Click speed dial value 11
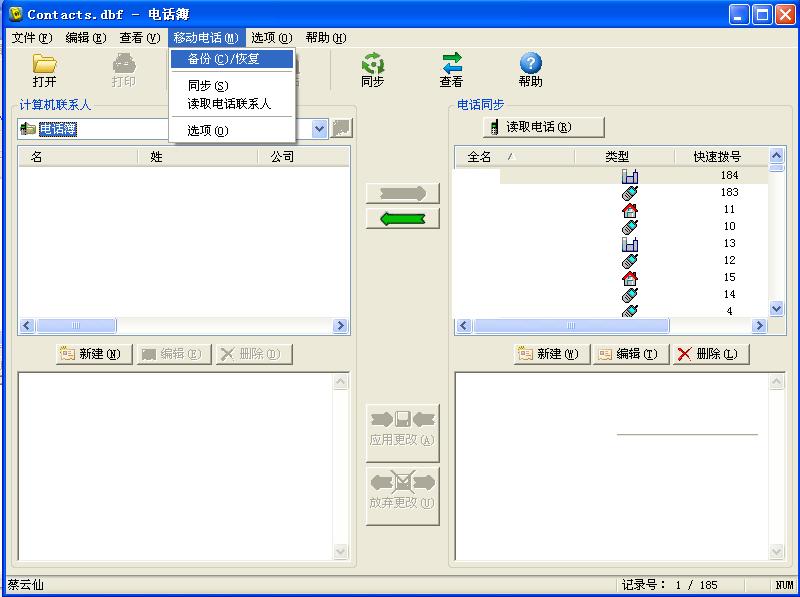This screenshot has width=800, height=597. tap(729, 209)
